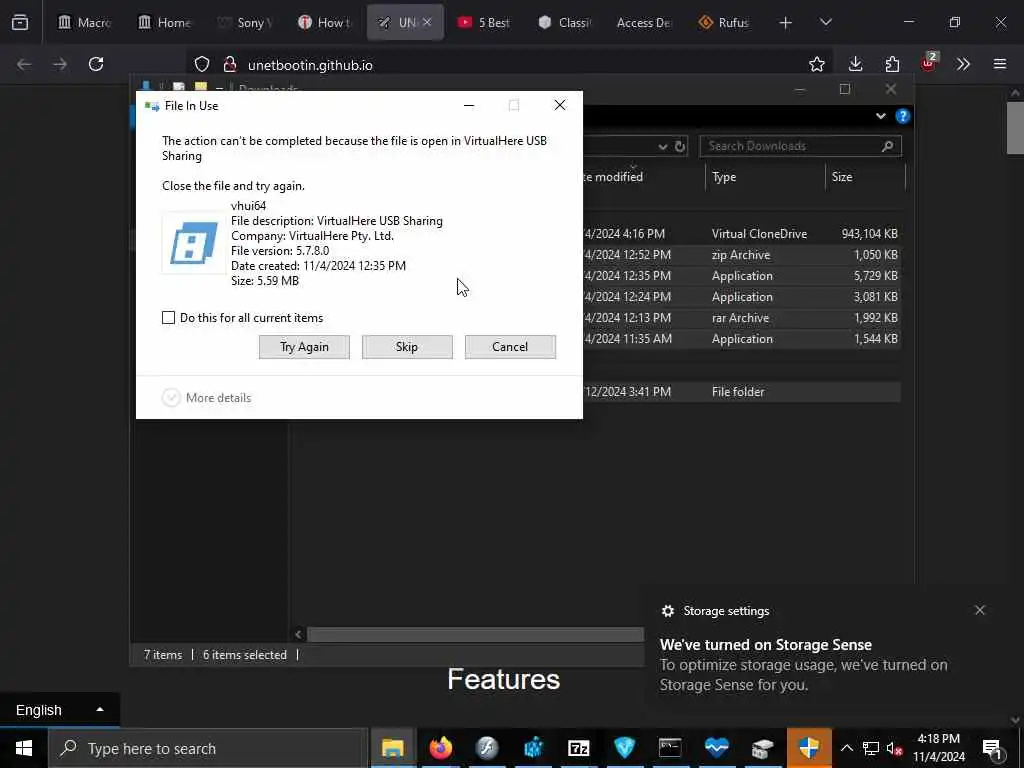Open File Explorer from the taskbar
Screen dimensions: 1024x768
click(392, 748)
